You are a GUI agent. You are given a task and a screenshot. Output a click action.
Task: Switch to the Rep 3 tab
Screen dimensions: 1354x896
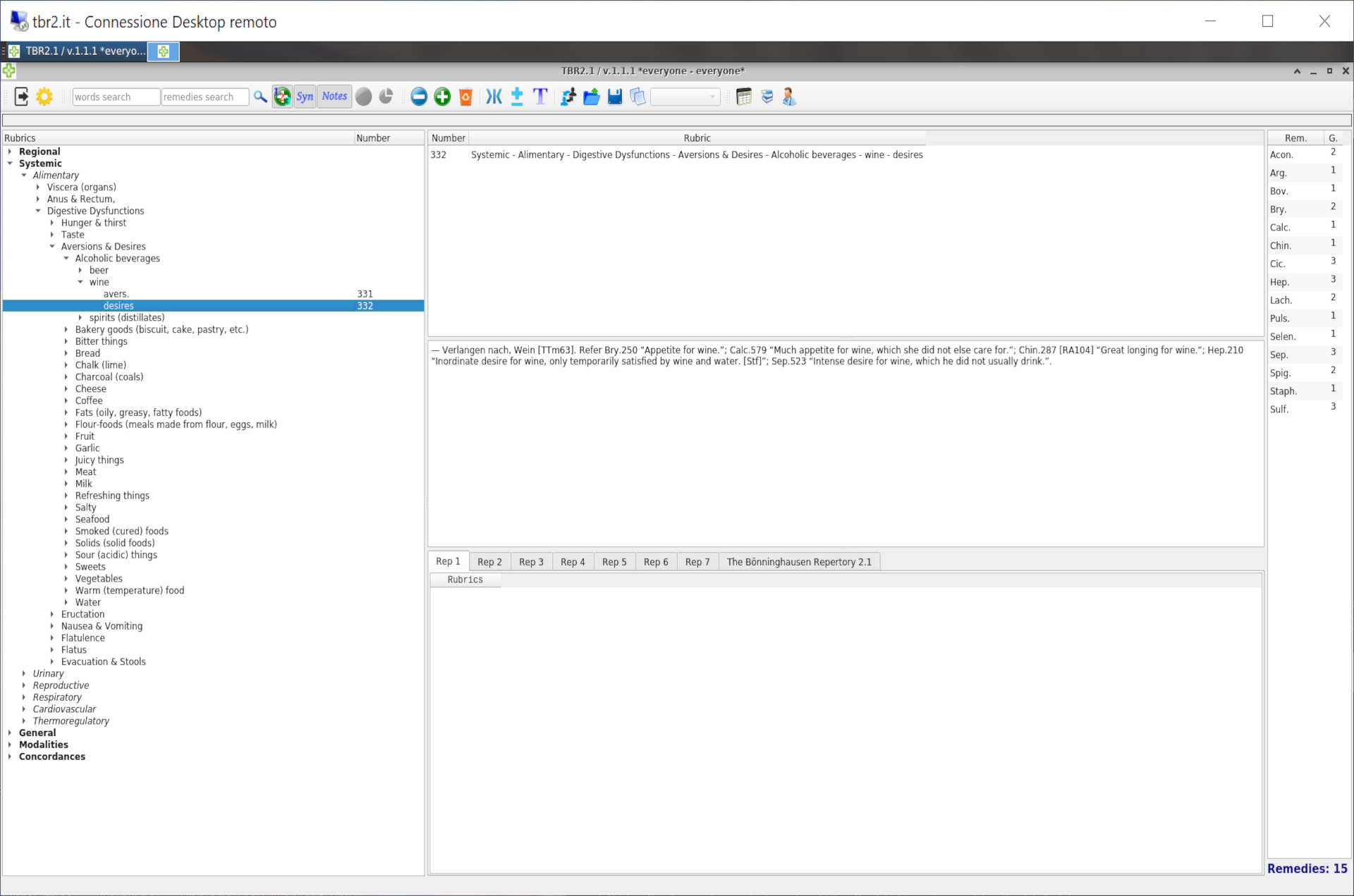[x=531, y=562]
